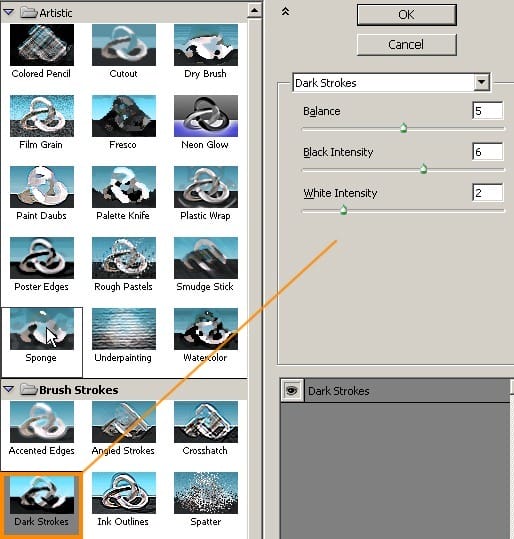Collapse the Brush Strokes folder triangle
Viewport: 514px width, 539px height.
tap(9, 389)
